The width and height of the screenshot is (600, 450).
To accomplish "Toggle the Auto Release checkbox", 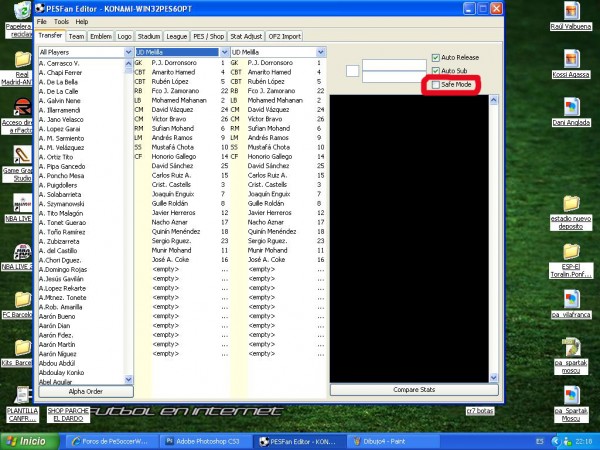I will click(x=435, y=57).
